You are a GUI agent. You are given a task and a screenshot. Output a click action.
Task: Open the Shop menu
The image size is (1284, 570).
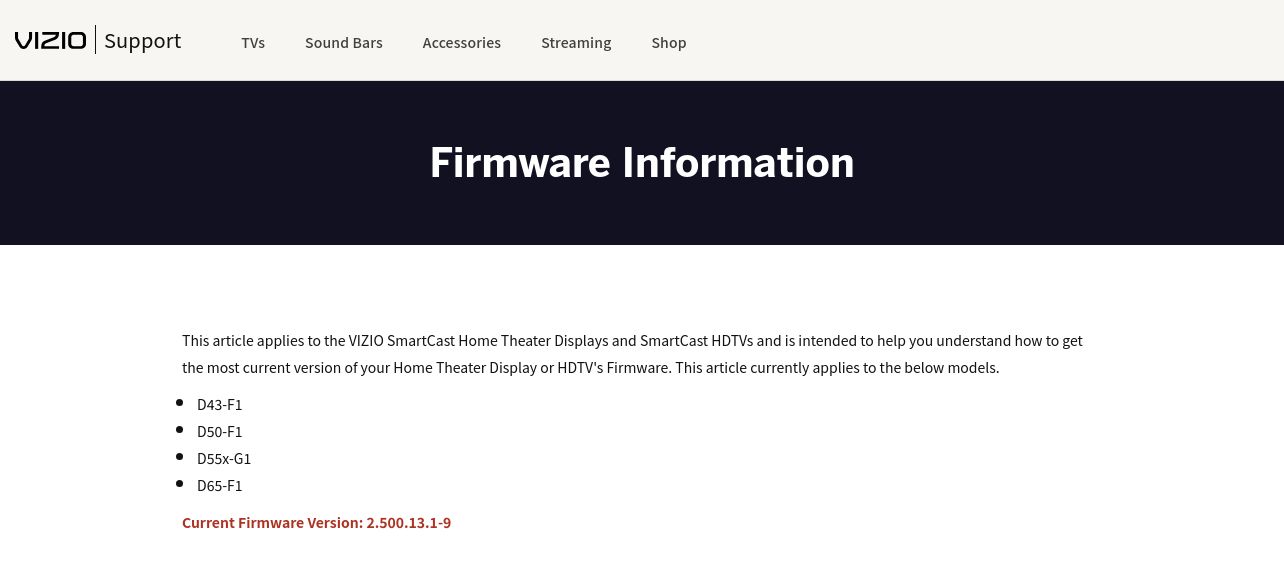point(669,42)
